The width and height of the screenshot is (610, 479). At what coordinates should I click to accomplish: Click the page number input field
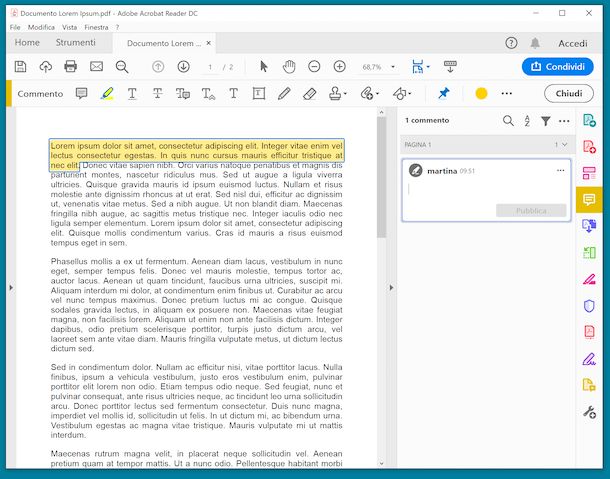(x=210, y=67)
